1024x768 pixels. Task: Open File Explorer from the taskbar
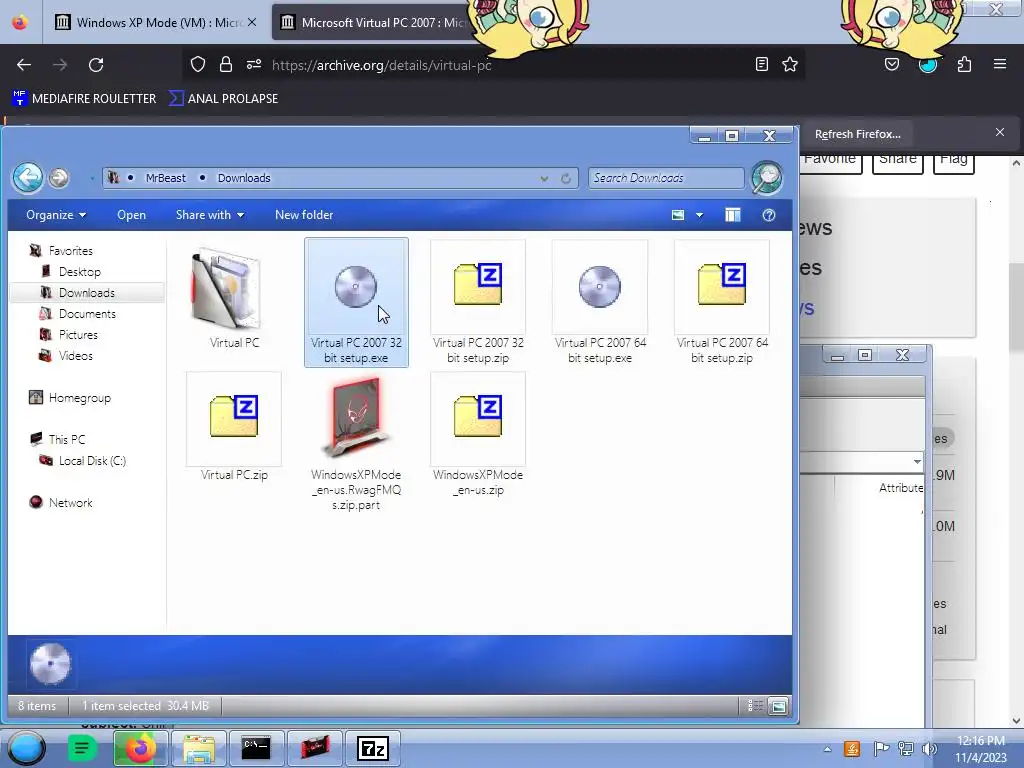[199, 748]
